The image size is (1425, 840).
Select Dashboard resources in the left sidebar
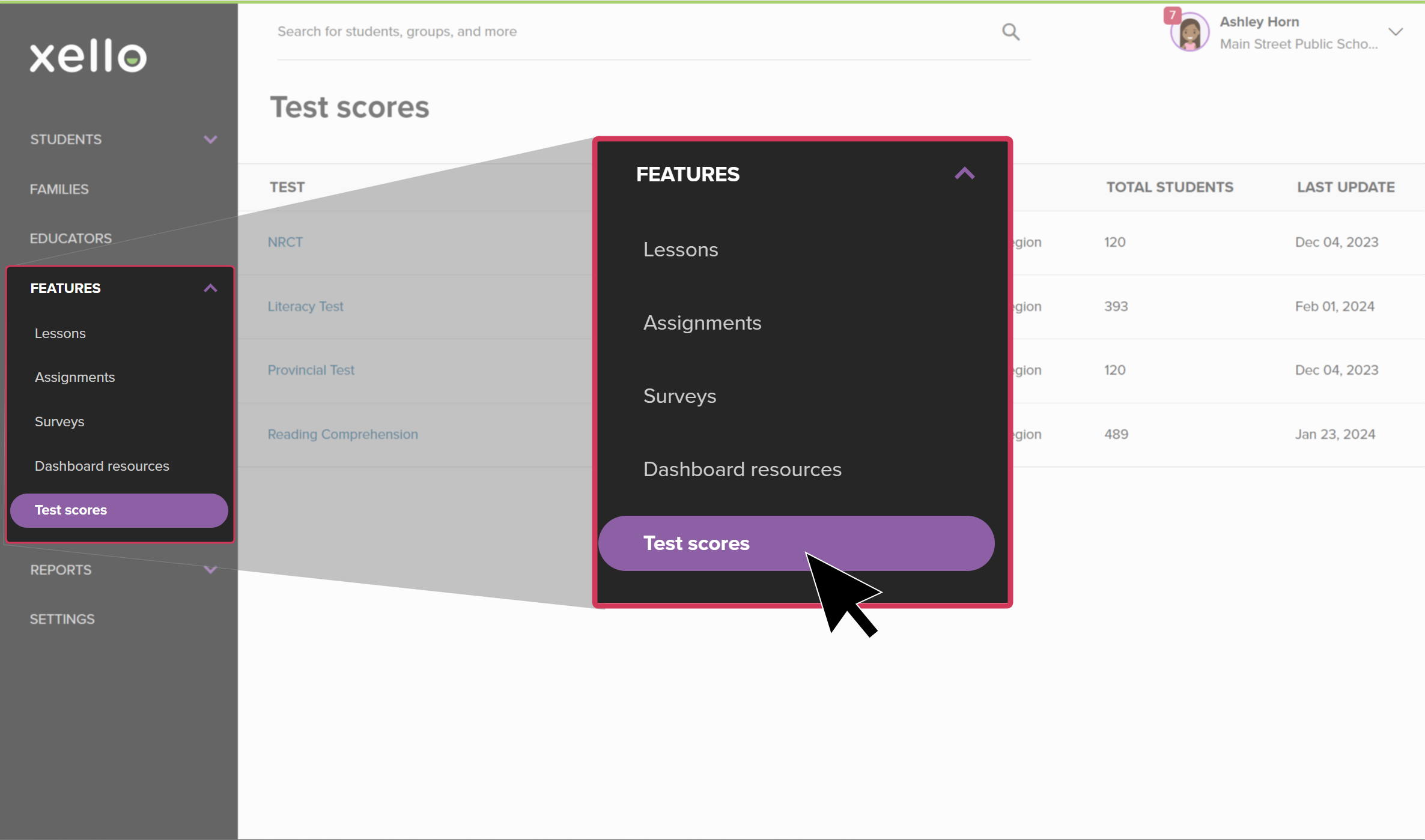pos(102,466)
